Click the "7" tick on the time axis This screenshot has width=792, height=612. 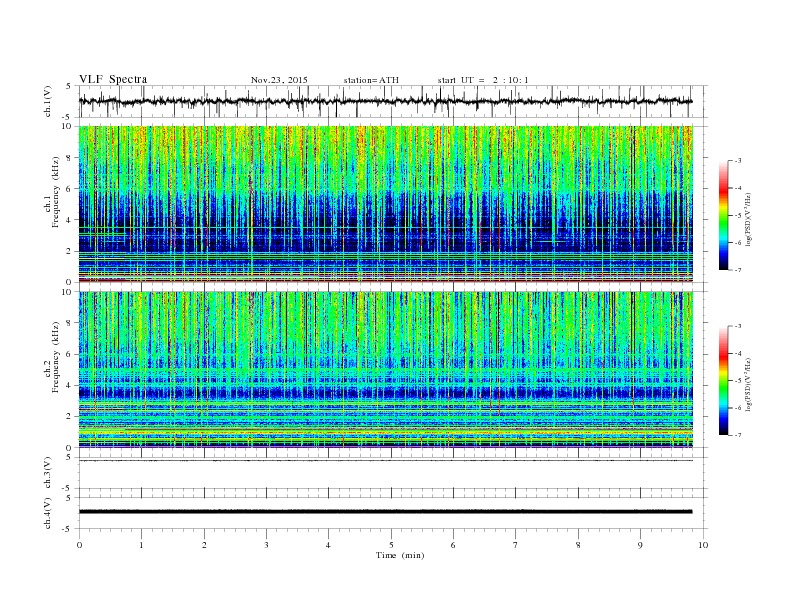[x=516, y=545]
